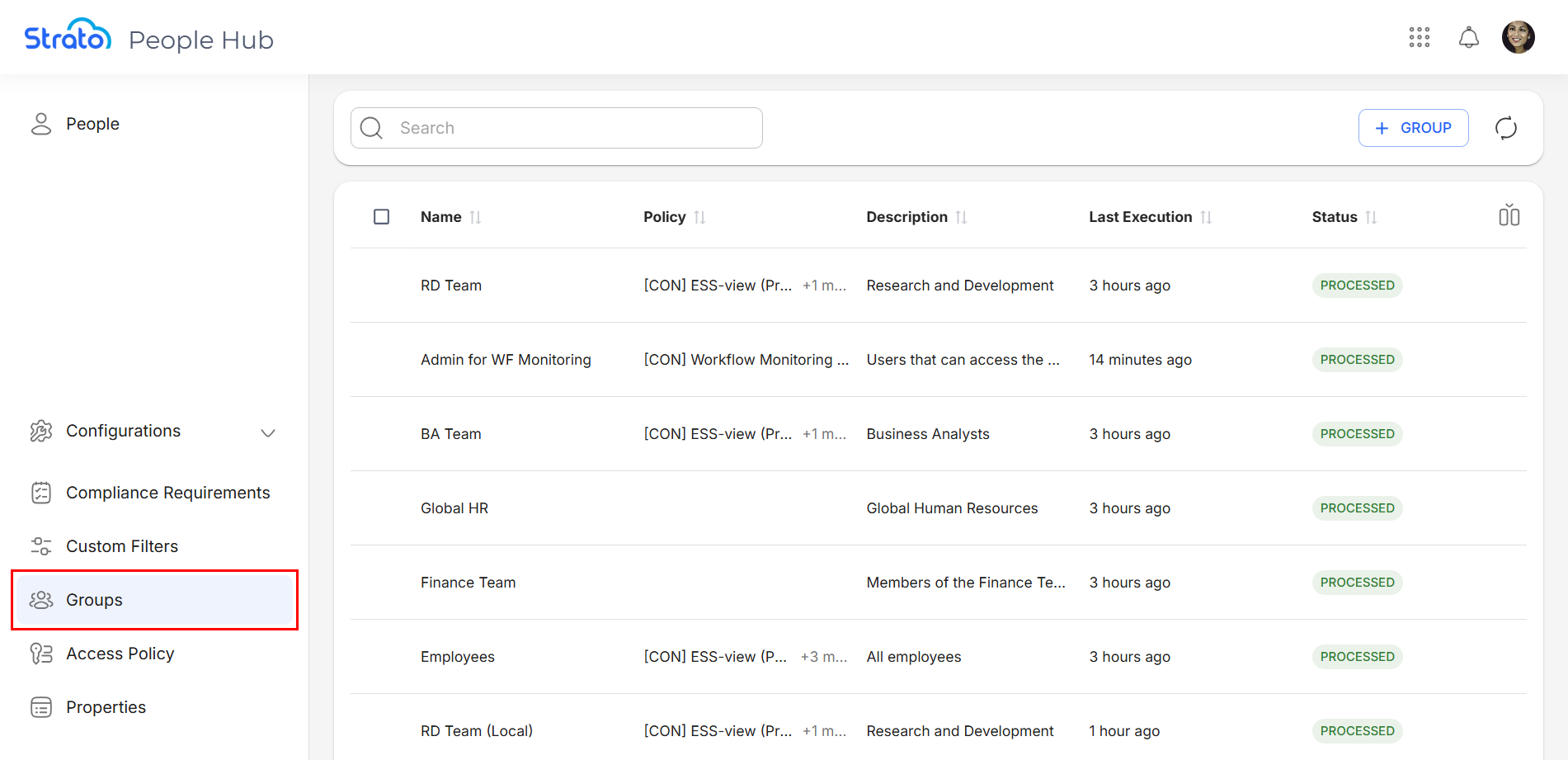
Task: Click the search magnifier icon
Action: [372, 128]
